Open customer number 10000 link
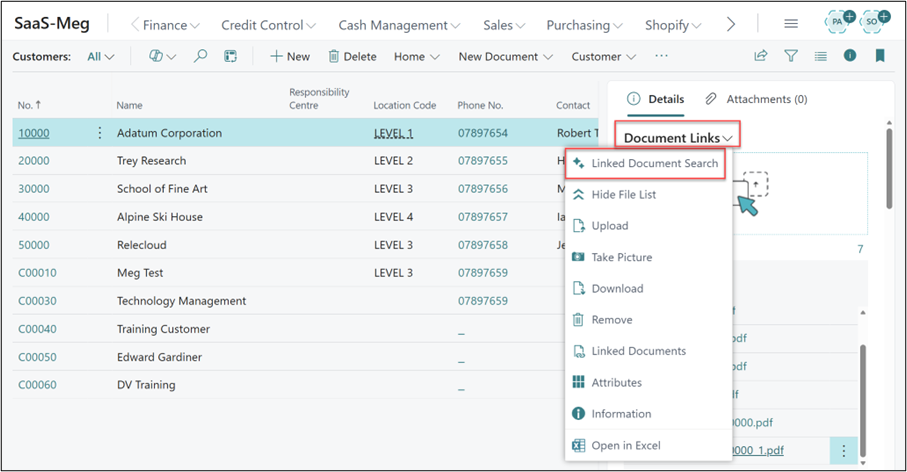The width and height of the screenshot is (907, 472). click(x=34, y=133)
